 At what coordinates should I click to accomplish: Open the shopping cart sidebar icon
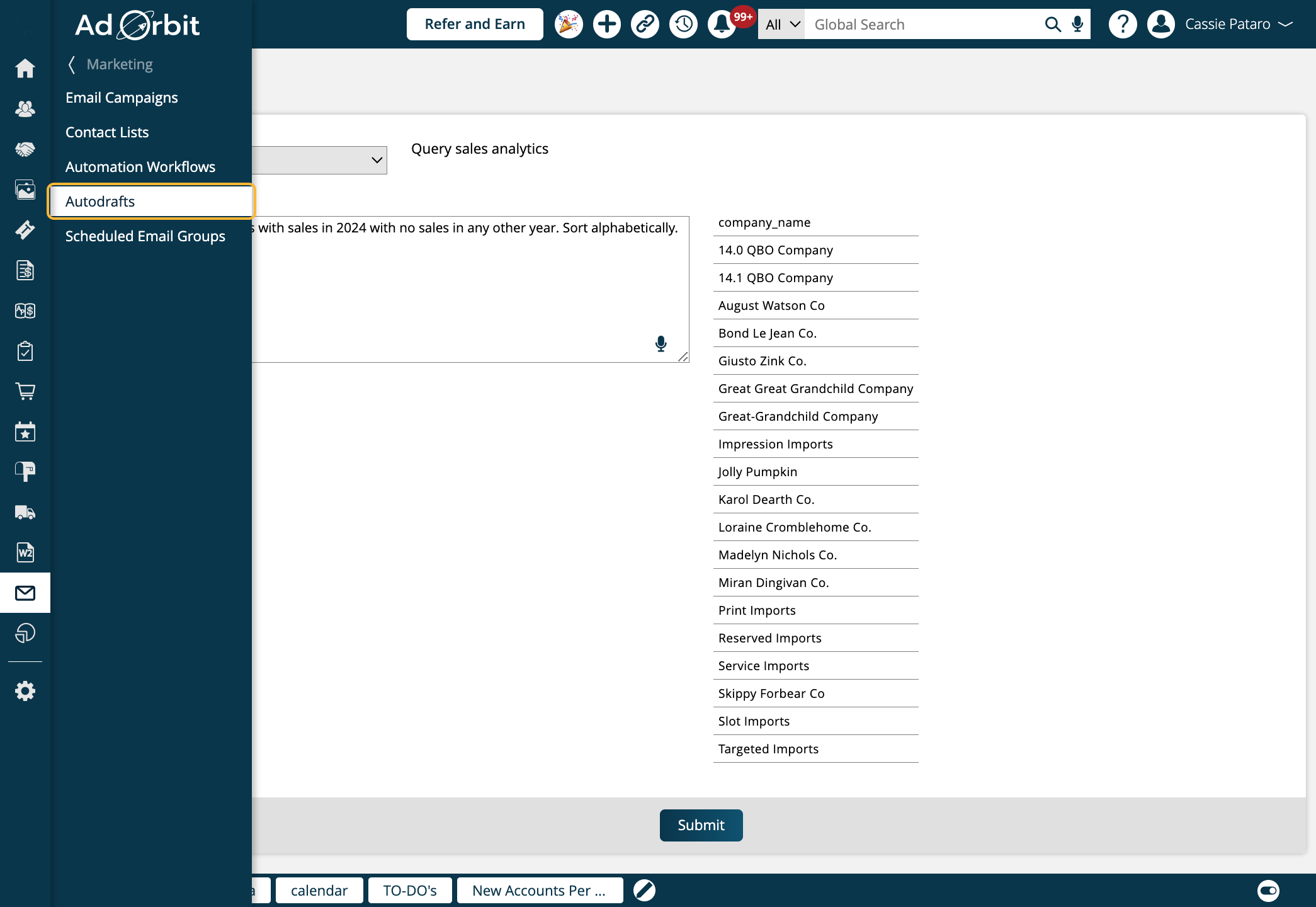point(25,391)
